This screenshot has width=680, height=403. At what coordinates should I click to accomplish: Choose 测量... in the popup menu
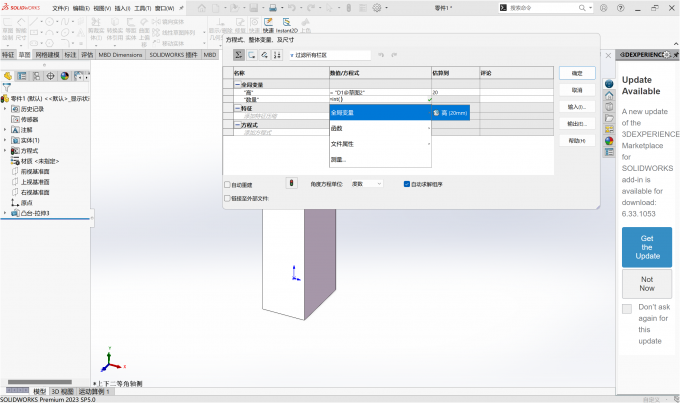(x=380, y=160)
